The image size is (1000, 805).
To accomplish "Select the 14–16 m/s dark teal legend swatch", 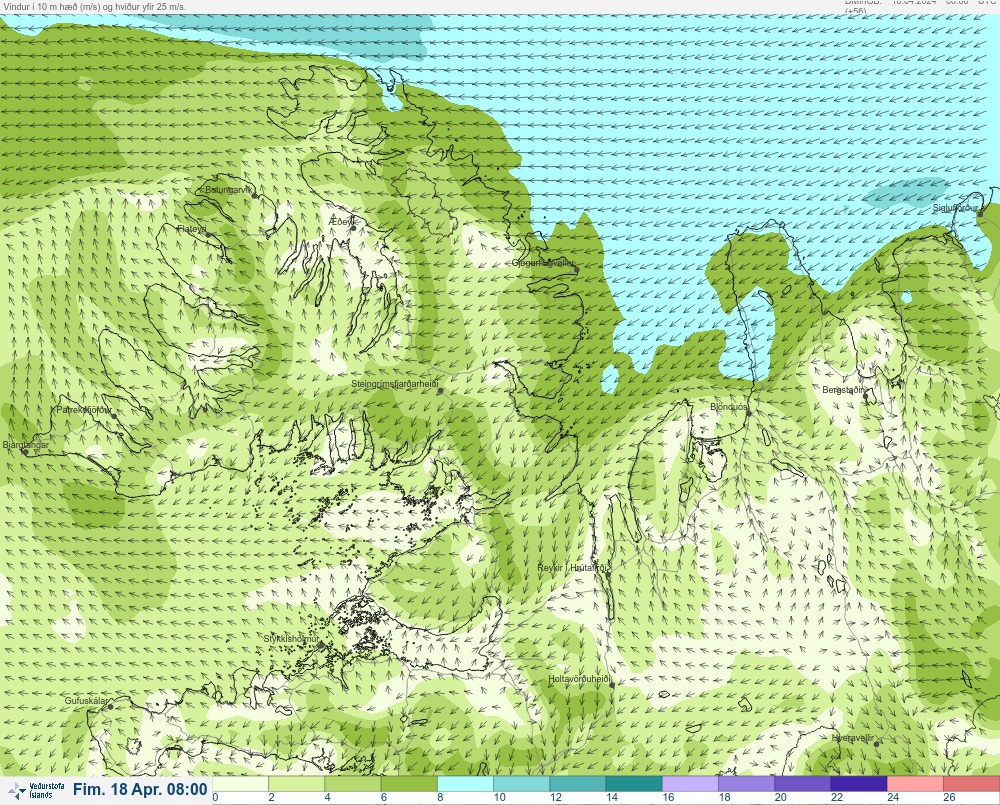I will 634,783.
